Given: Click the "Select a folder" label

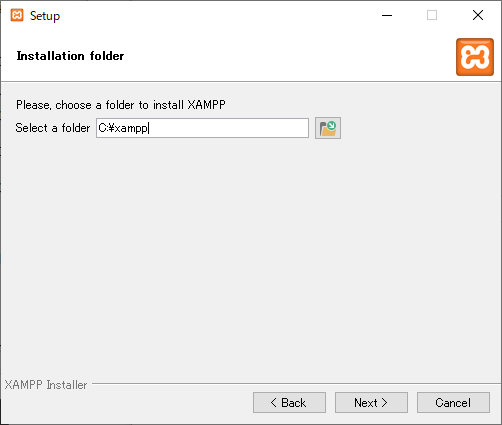Looking at the screenshot, I should click(53, 128).
